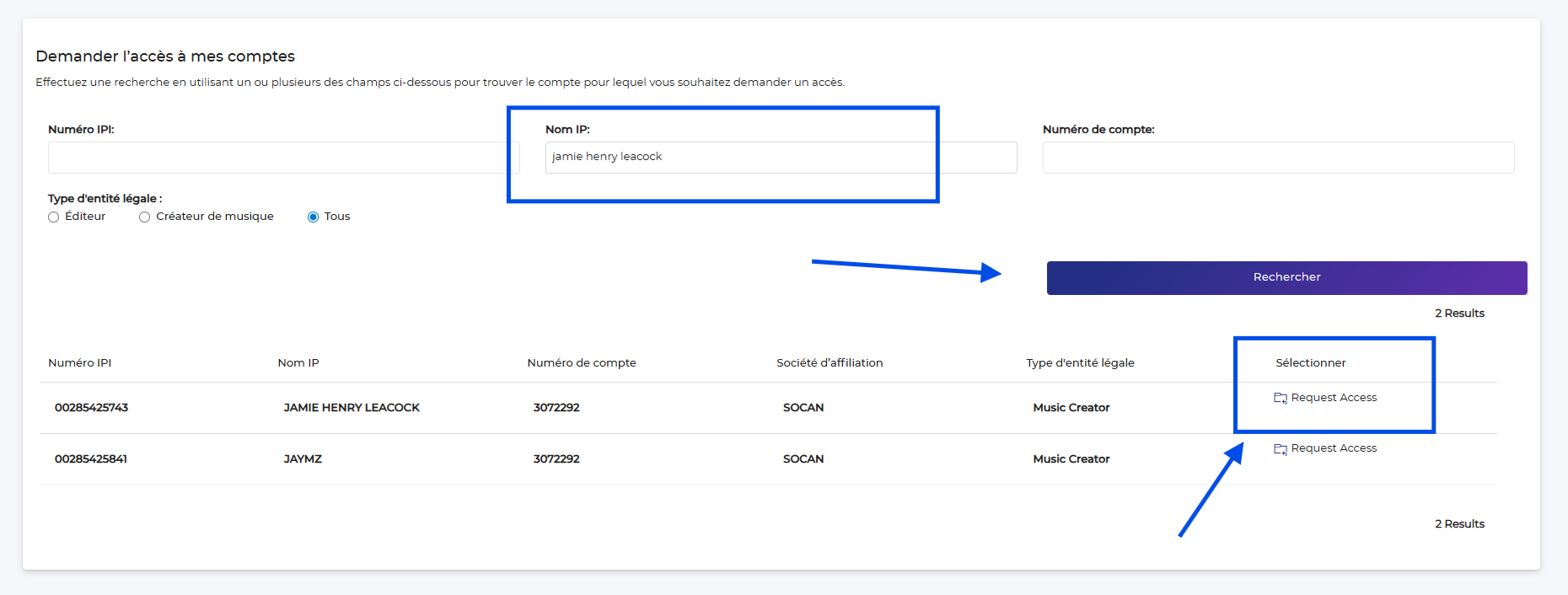Click the folder icon beside JAYMZ's Request Access
1568x595 pixels.
click(1280, 449)
